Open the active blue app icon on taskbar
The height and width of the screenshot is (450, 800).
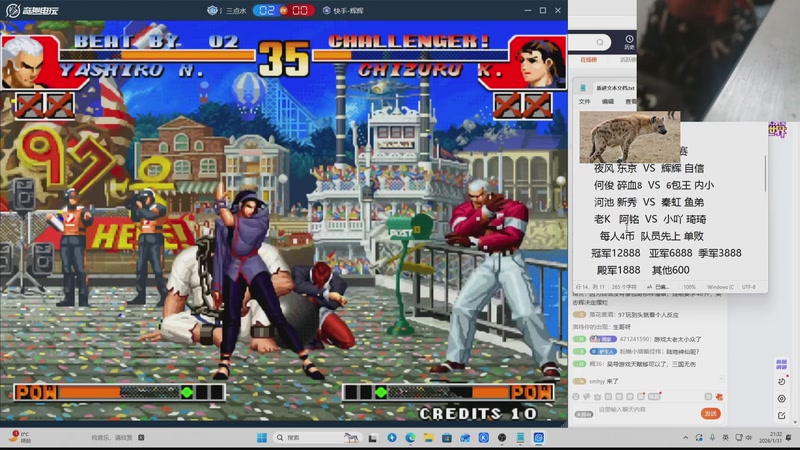coord(539,438)
